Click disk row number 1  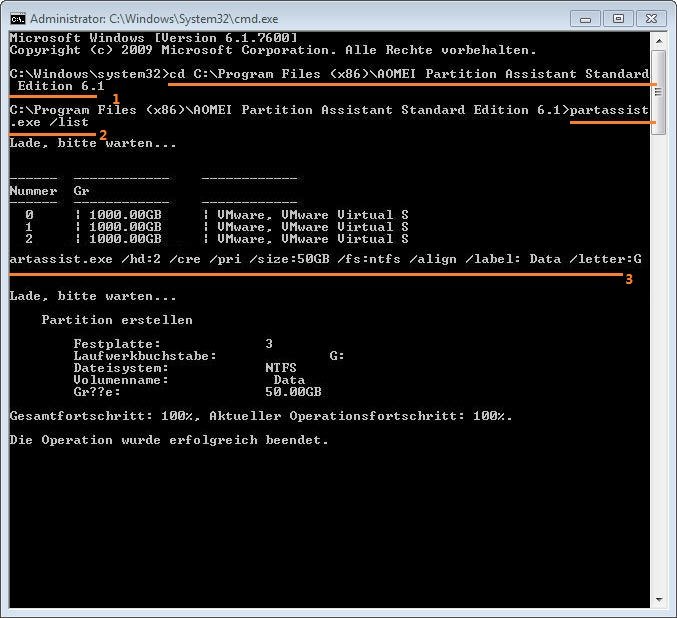click(x=29, y=227)
